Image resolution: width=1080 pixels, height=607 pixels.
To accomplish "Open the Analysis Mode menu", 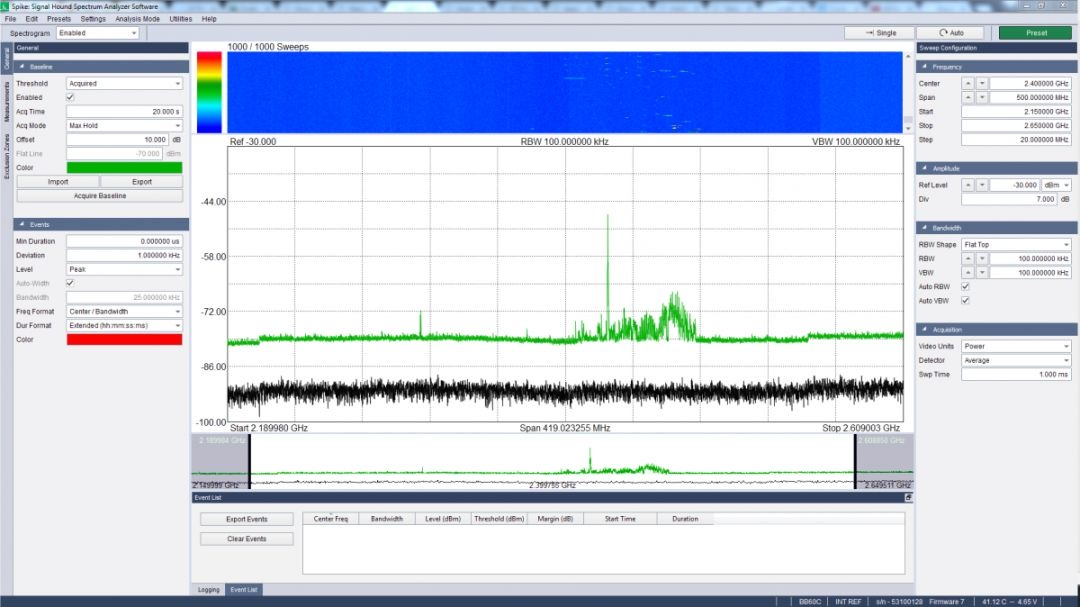I will point(137,19).
